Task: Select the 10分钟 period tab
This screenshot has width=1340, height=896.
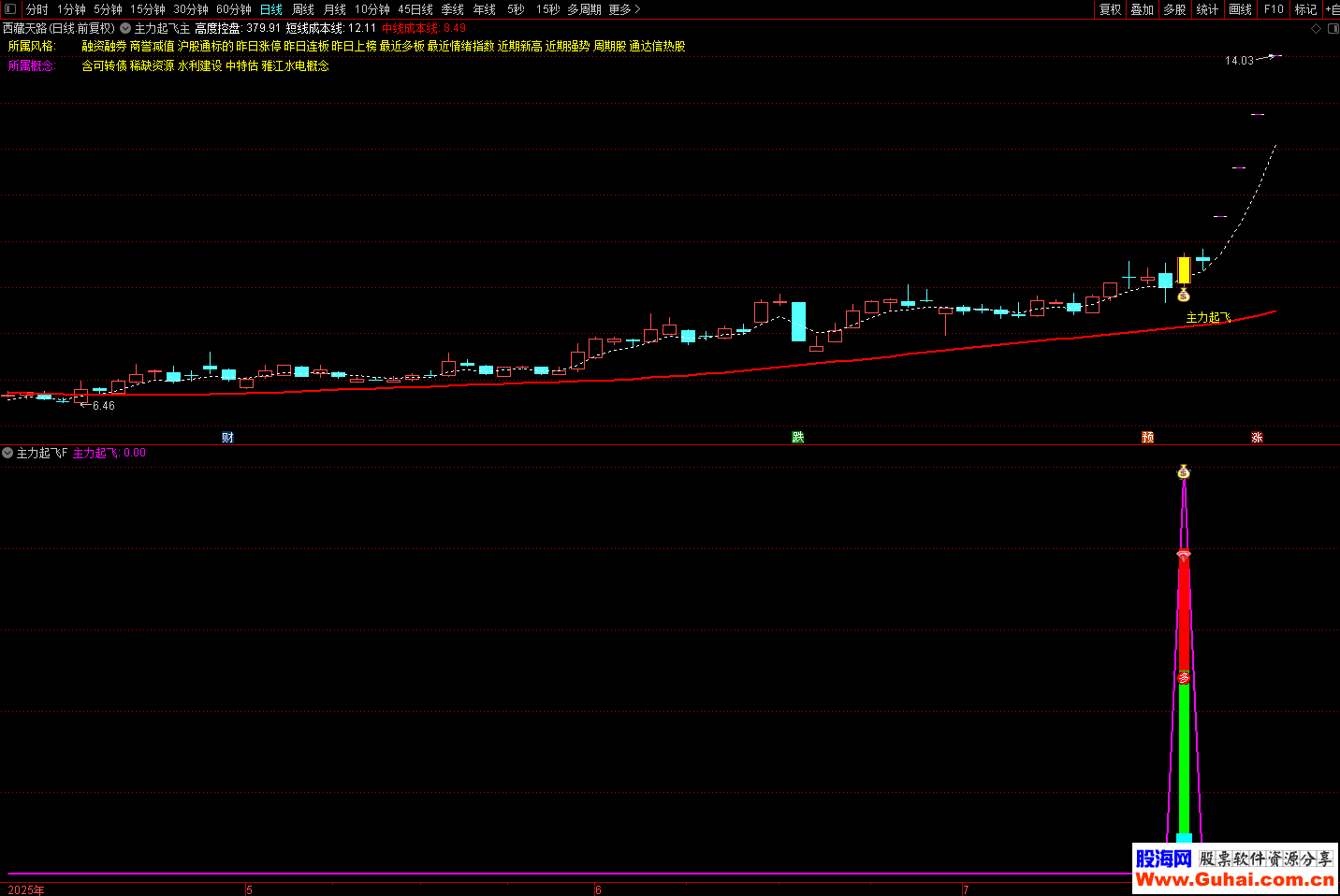Action: 372,9
